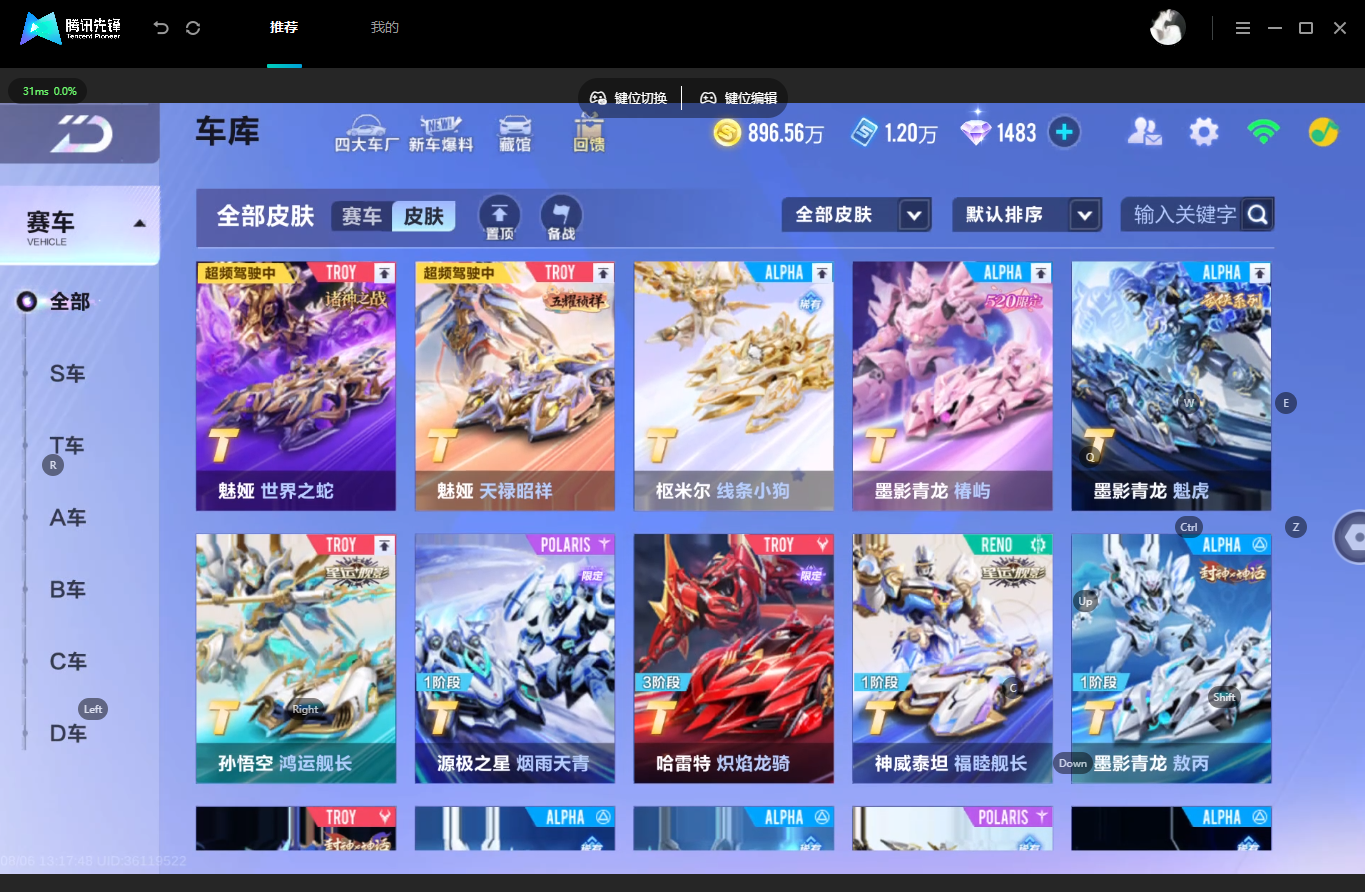Click the 备战 battle-ready flag button
This screenshot has height=892, width=1365.
[561, 215]
